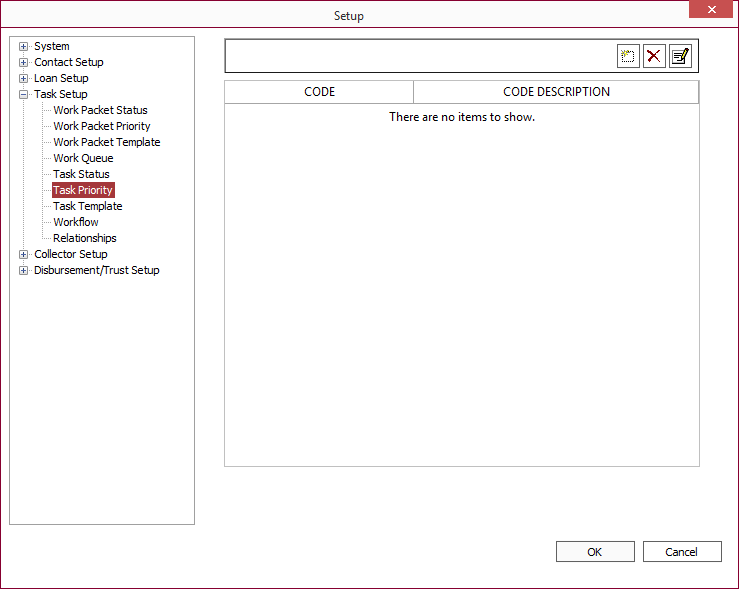Select the Collector Setup label
This screenshot has width=739, height=589.
tap(71, 254)
